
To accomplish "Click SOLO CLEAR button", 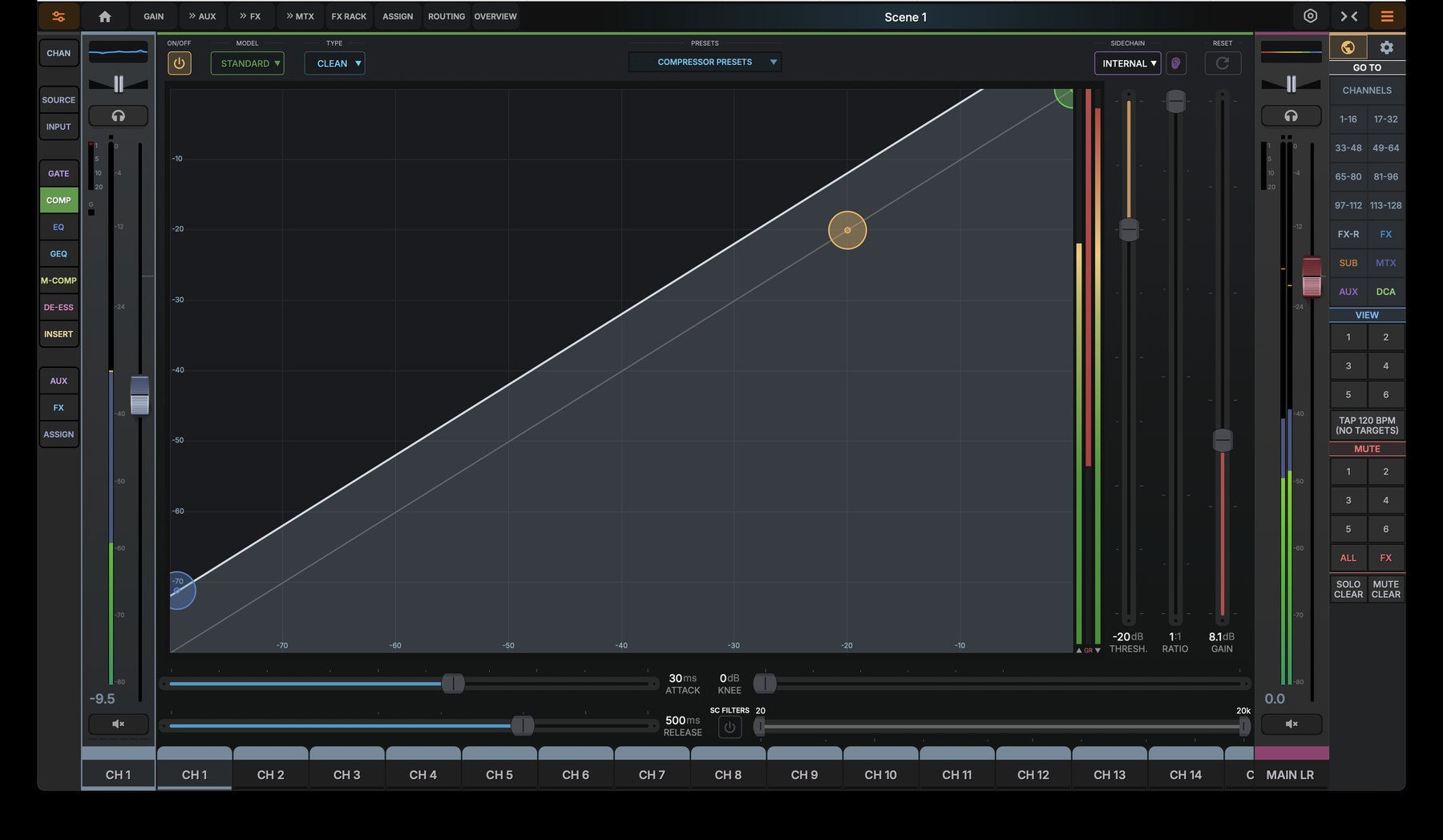I will click(1348, 589).
